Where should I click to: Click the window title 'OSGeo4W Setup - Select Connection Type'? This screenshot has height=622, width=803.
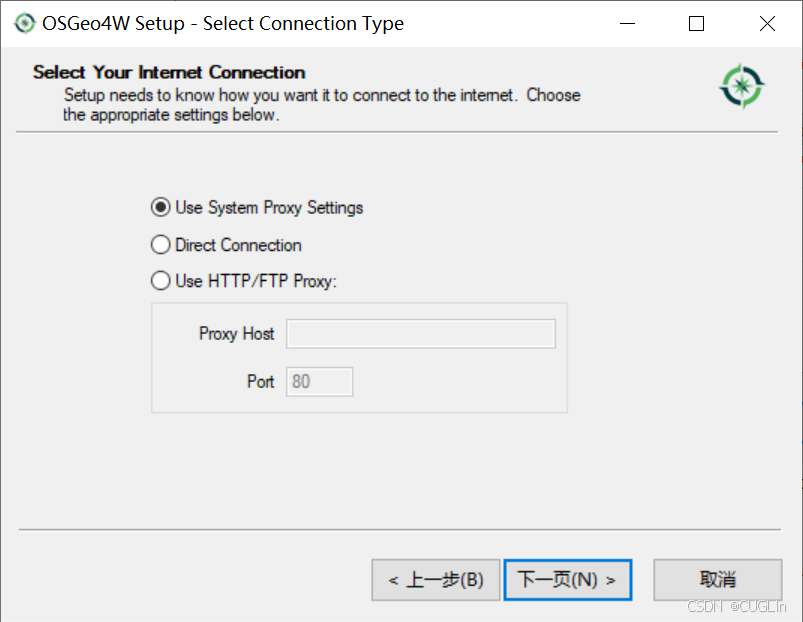(223, 24)
